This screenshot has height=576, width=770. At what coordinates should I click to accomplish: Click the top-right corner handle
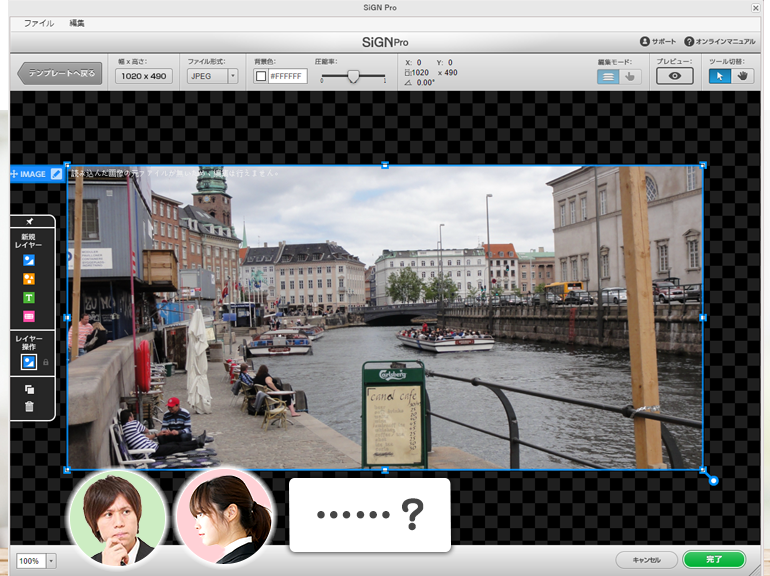coord(703,165)
